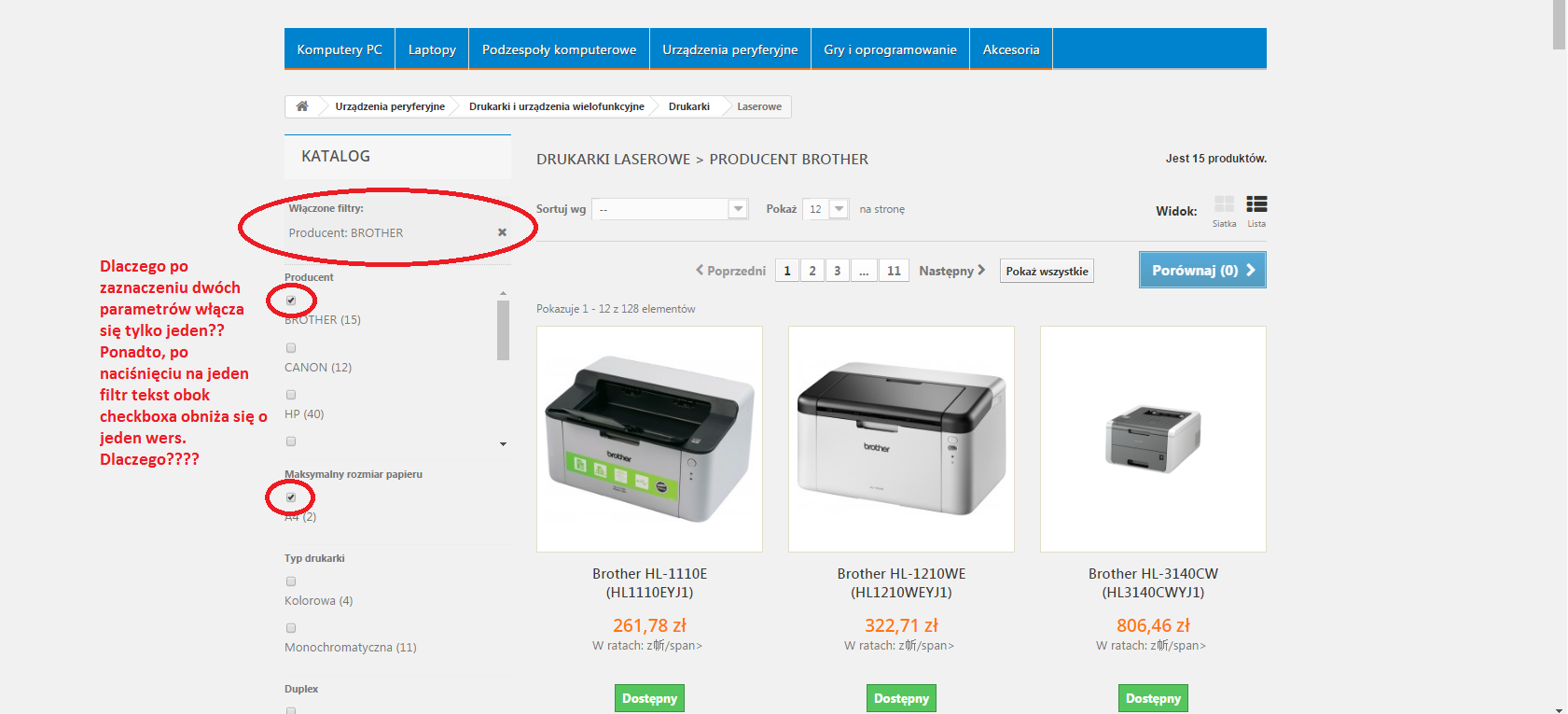Open the Brother HL-3140CW product image

coord(1153,439)
